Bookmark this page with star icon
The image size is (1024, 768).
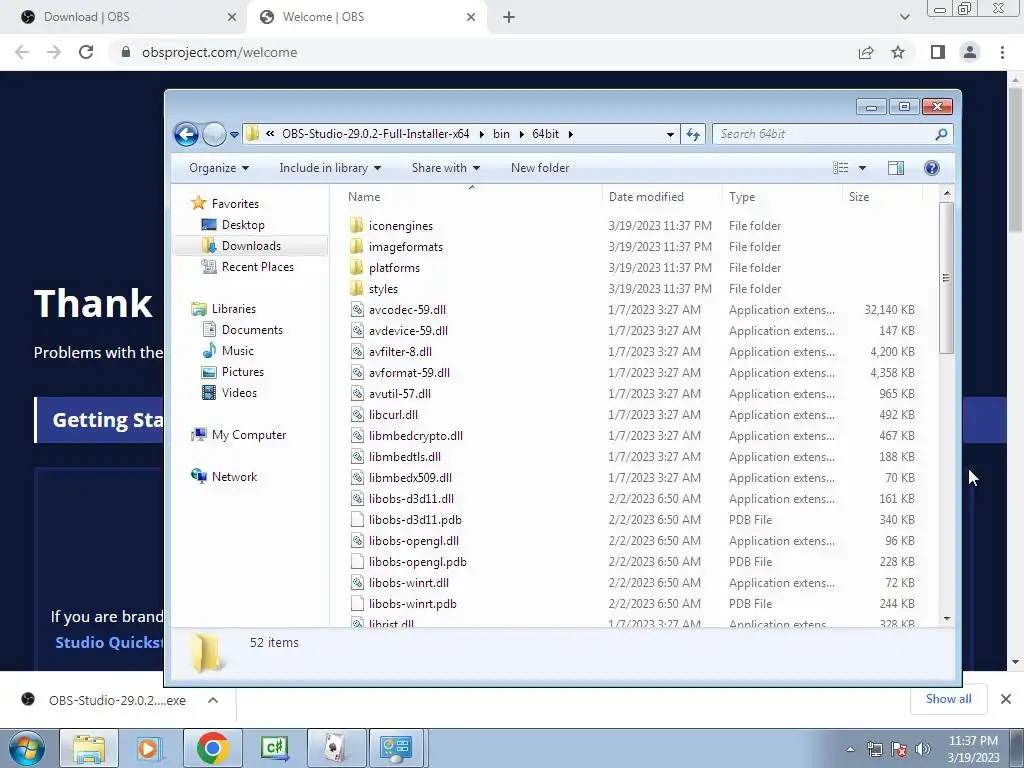(898, 52)
